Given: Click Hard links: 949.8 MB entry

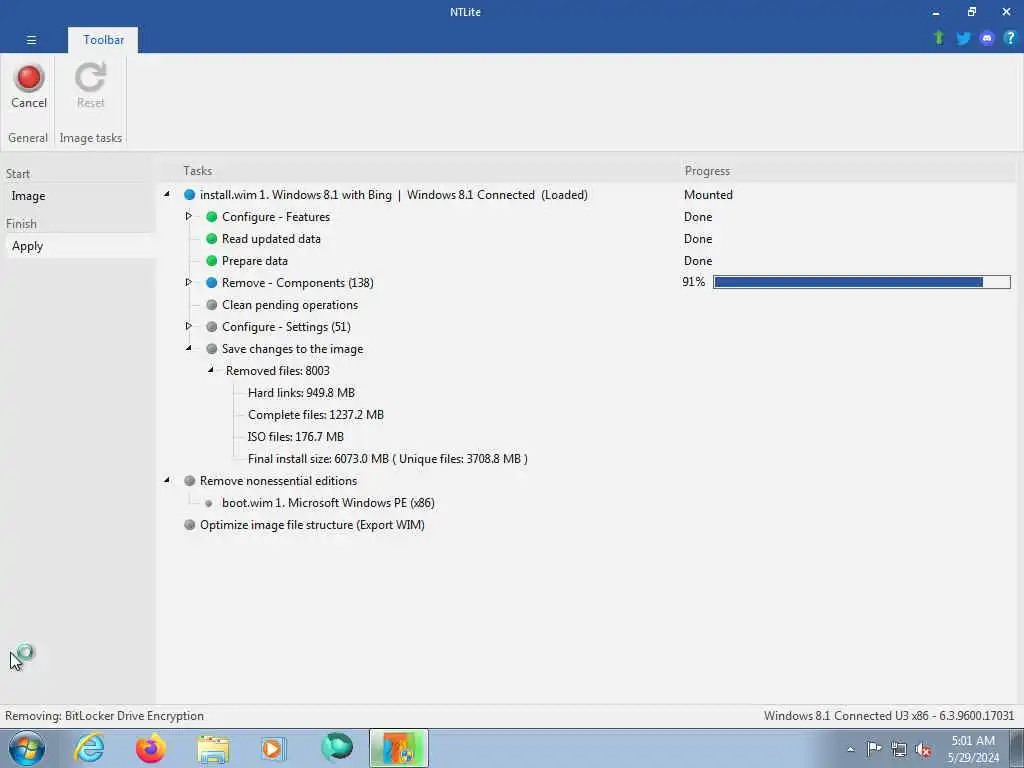Looking at the screenshot, I should (301, 392).
